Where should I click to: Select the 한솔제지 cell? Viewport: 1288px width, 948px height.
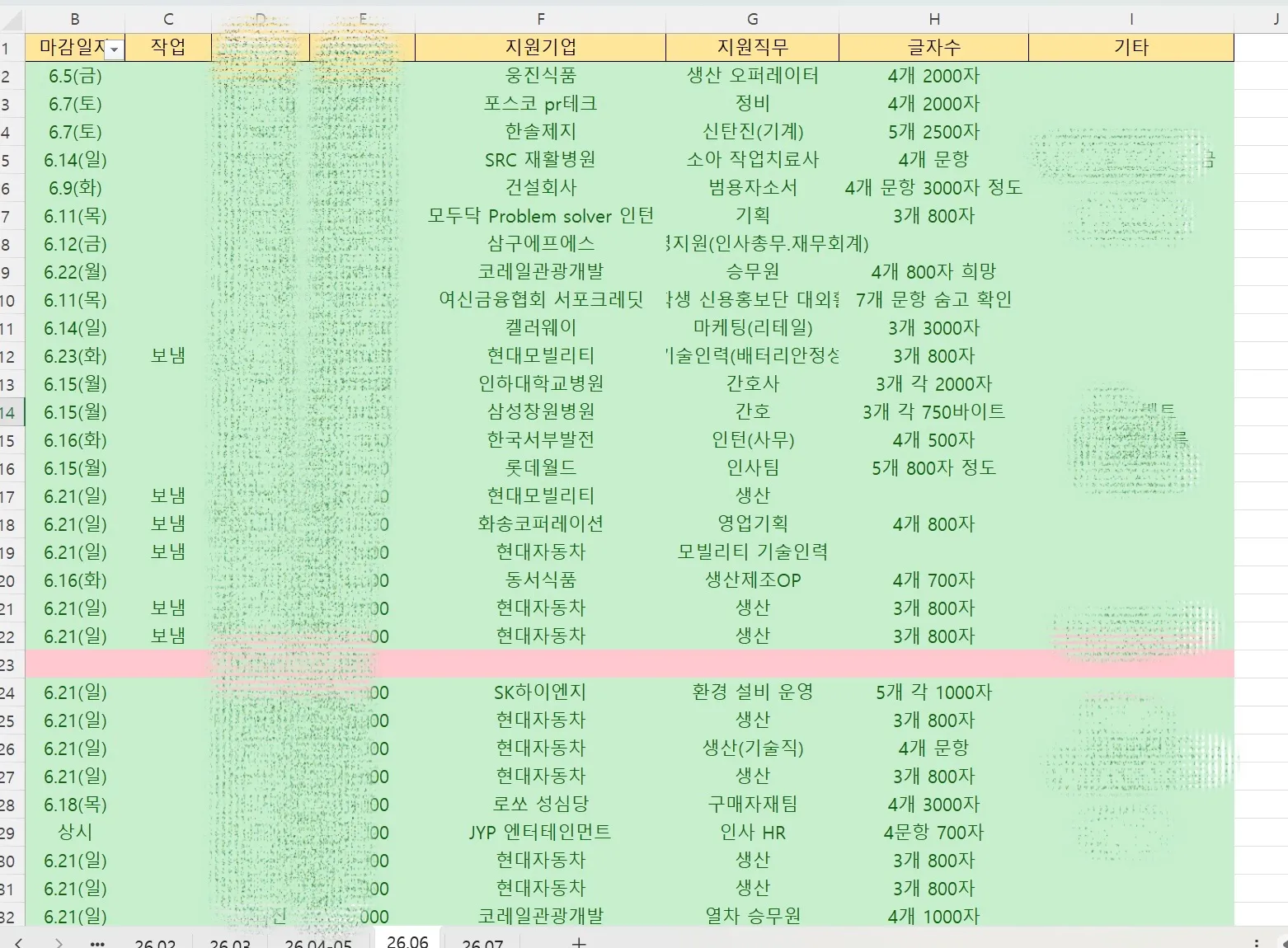click(540, 132)
